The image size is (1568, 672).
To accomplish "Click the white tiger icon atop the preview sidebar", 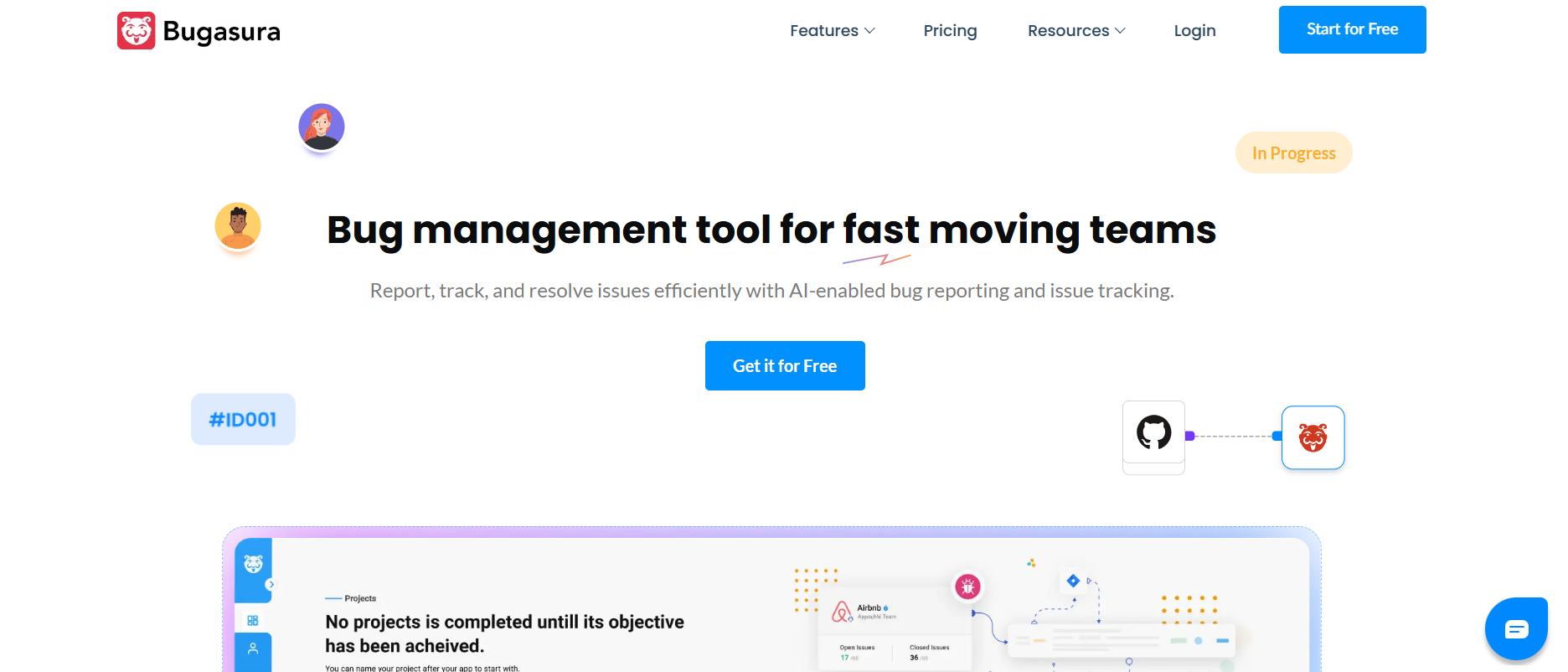I will click(x=253, y=564).
